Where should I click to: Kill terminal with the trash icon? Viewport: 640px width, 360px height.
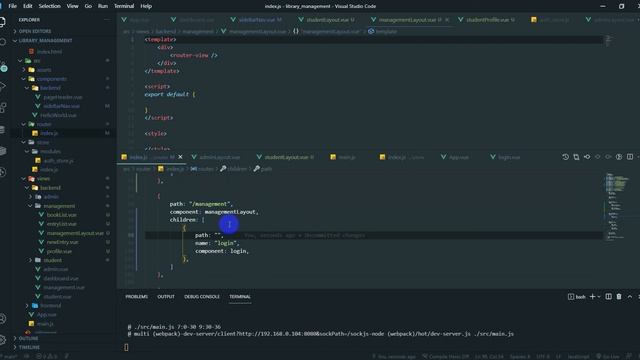(619, 297)
